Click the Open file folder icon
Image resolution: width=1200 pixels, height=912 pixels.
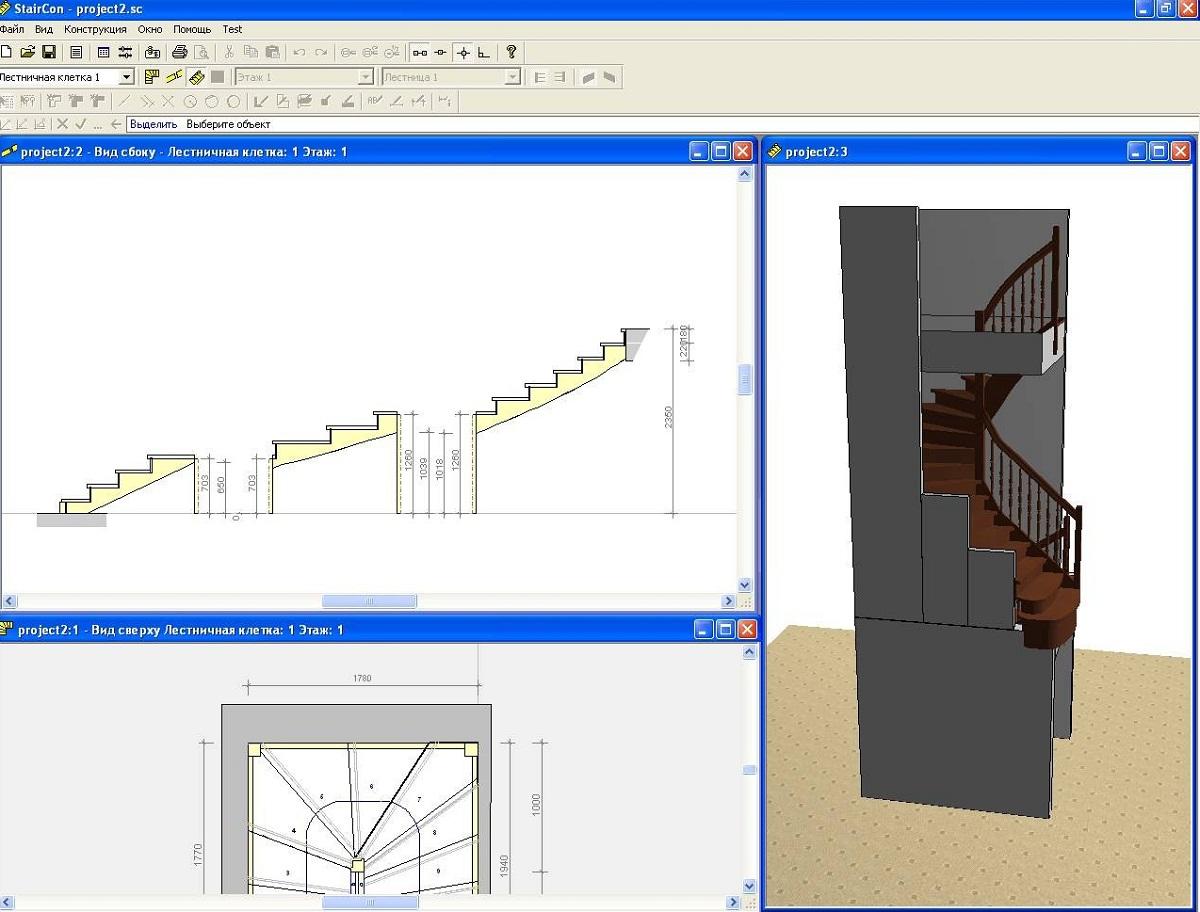(x=27, y=52)
